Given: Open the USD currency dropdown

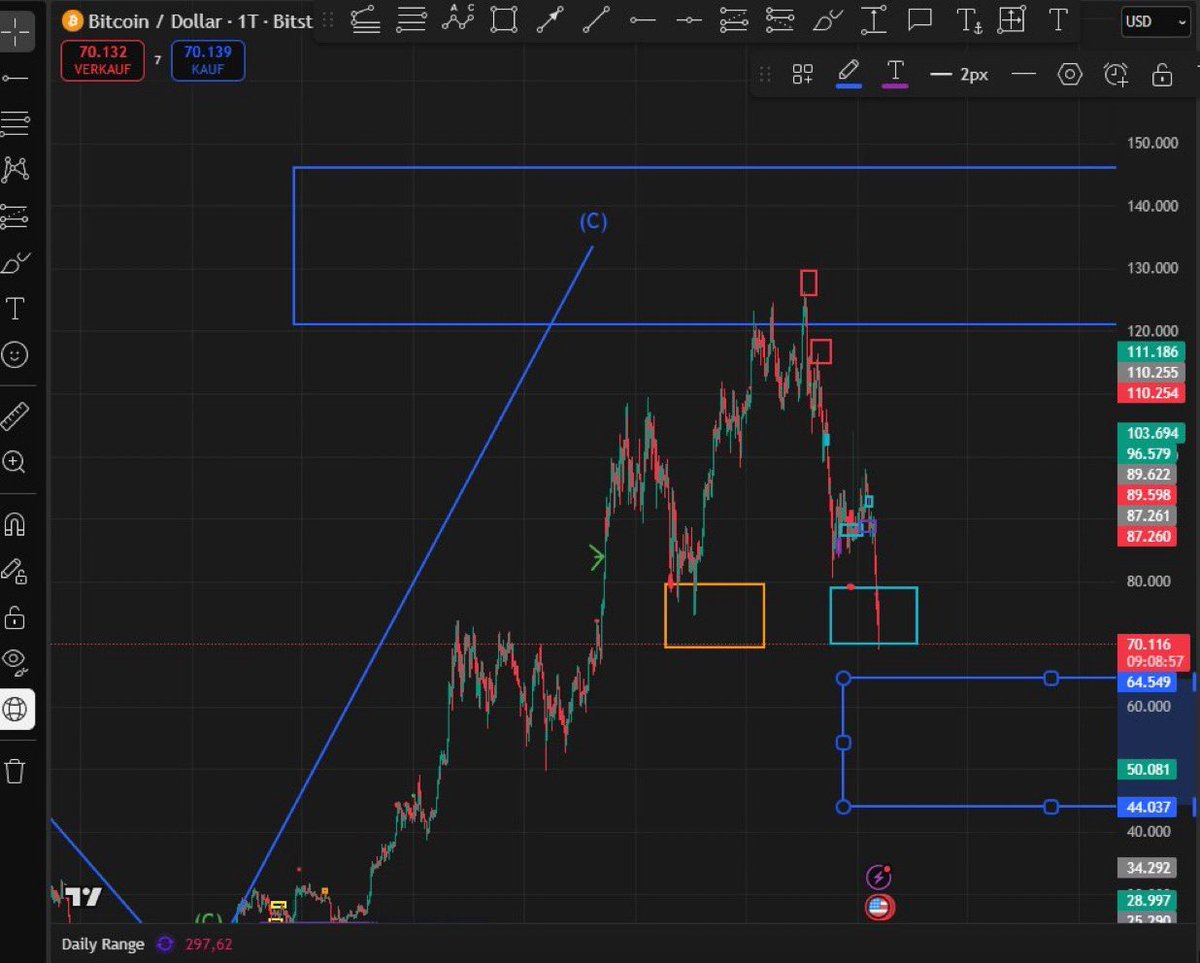Looking at the screenshot, I should pyautogui.click(x=1154, y=22).
